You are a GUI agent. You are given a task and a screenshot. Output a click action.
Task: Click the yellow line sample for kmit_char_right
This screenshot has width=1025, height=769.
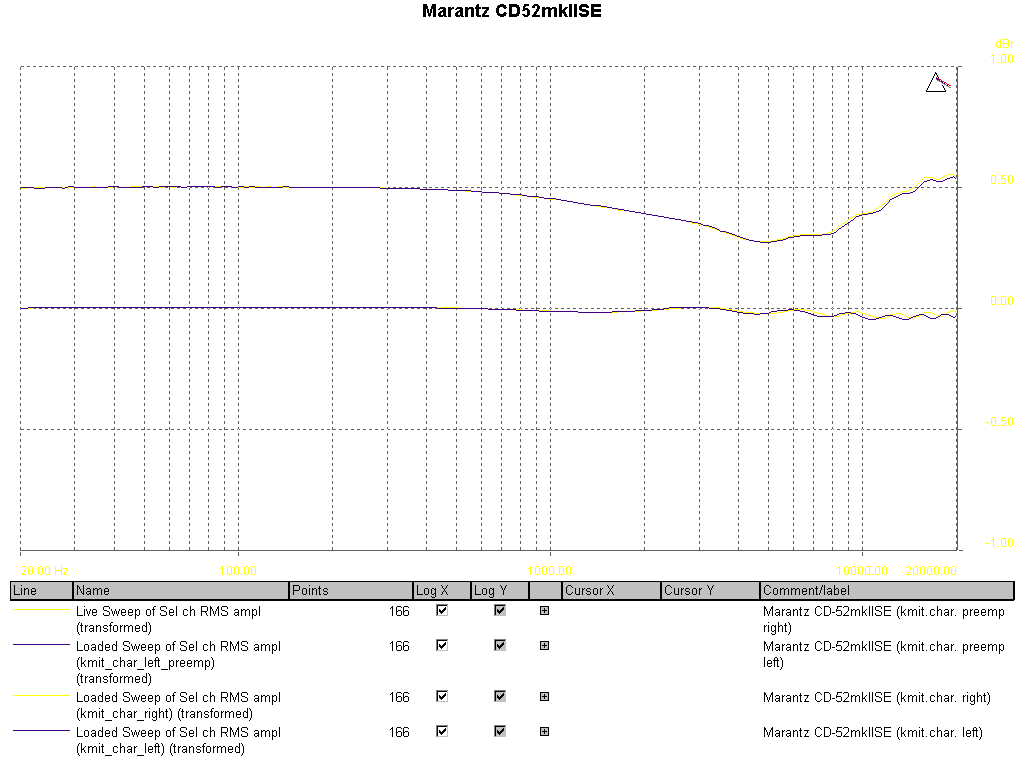tap(41, 696)
